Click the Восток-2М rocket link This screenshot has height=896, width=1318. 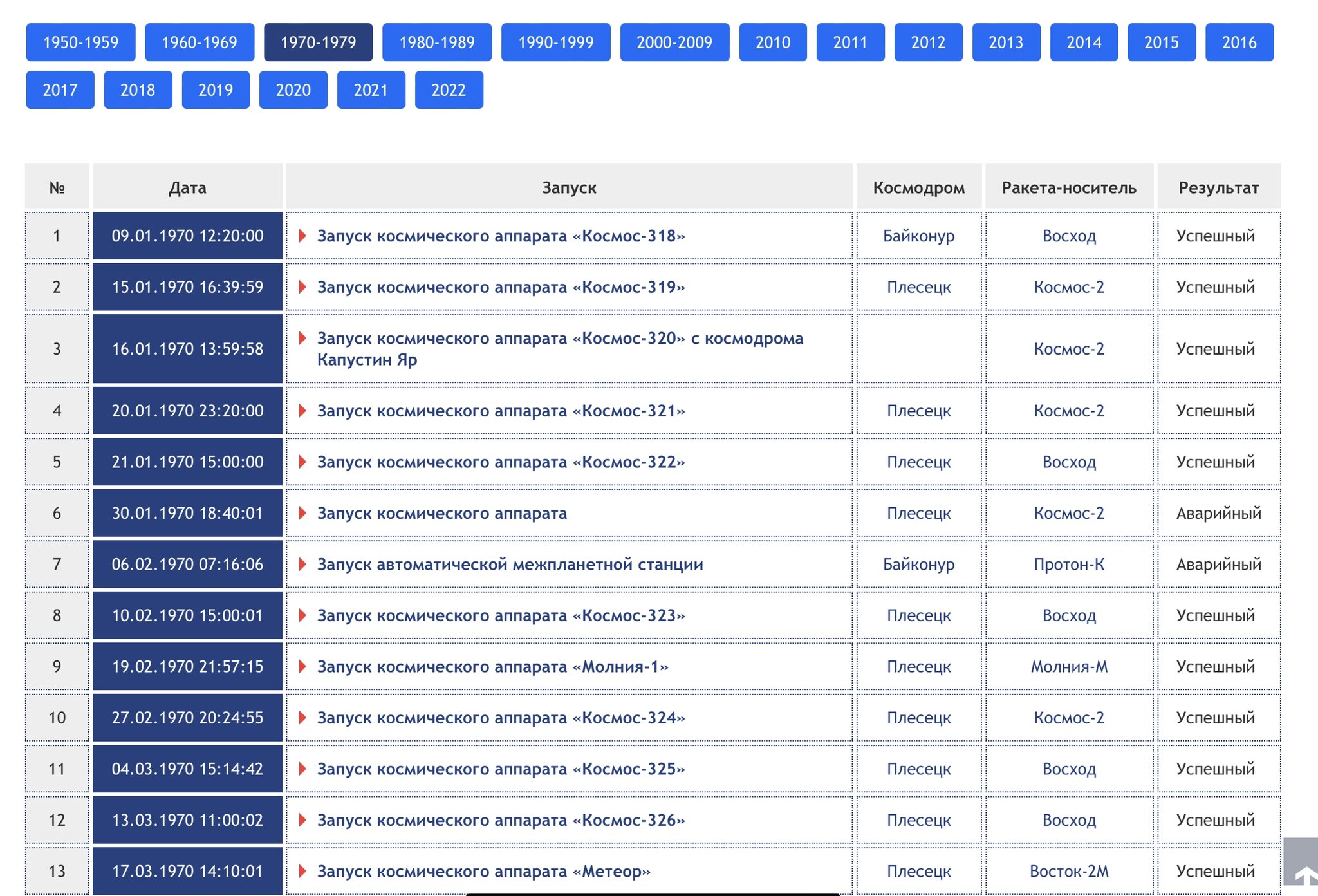click(x=1068, y=872)
